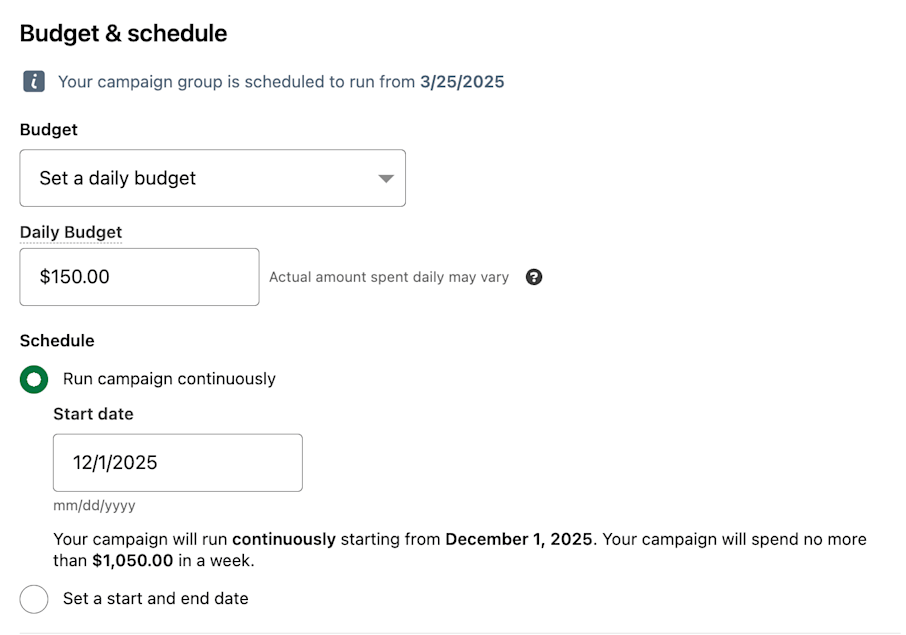Click the bold December 1, 2025 text
906x635 pixels.
pyautogui.click(x=520, y=539)
